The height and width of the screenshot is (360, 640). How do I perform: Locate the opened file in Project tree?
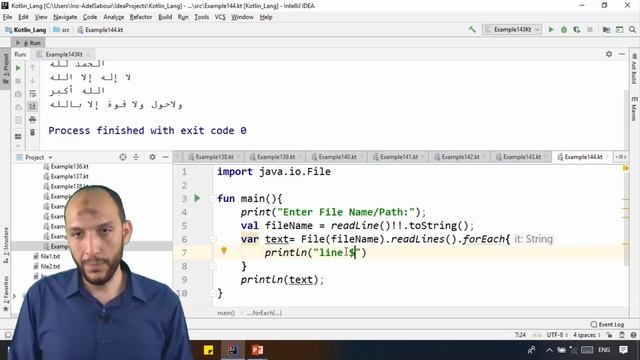click(123, 157)
